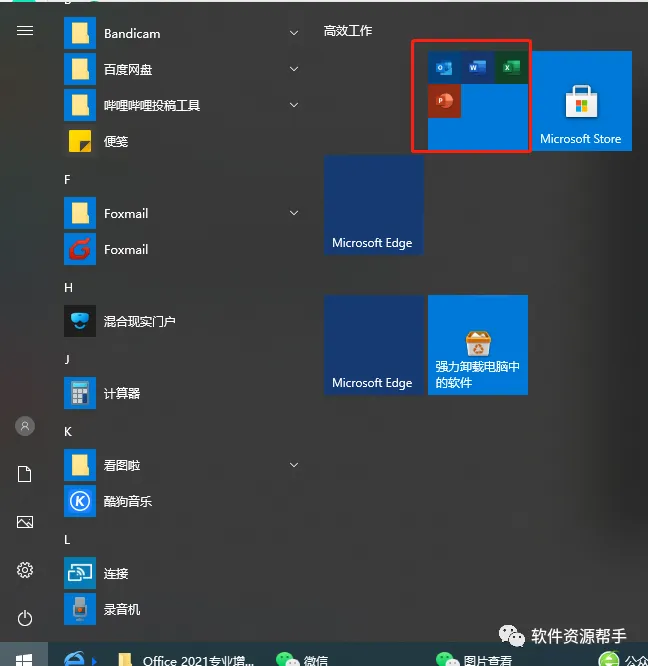Switch to the 图片查看 taskbar window
Screen dimensions: 648x666
click(x=475, y=659)
